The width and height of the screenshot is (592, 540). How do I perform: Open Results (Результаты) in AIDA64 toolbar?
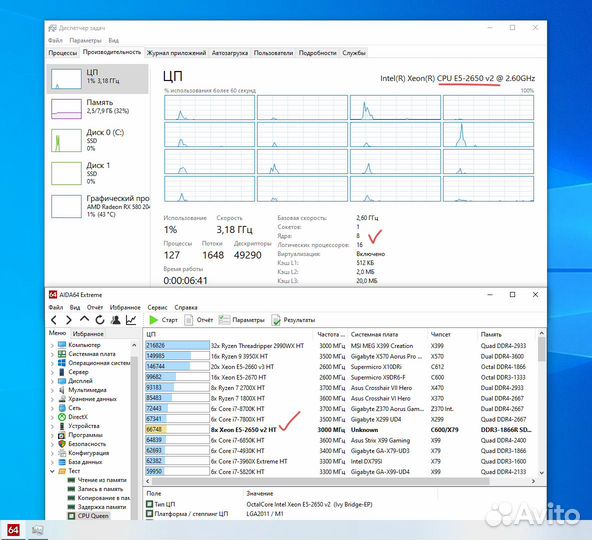point(293,320)
